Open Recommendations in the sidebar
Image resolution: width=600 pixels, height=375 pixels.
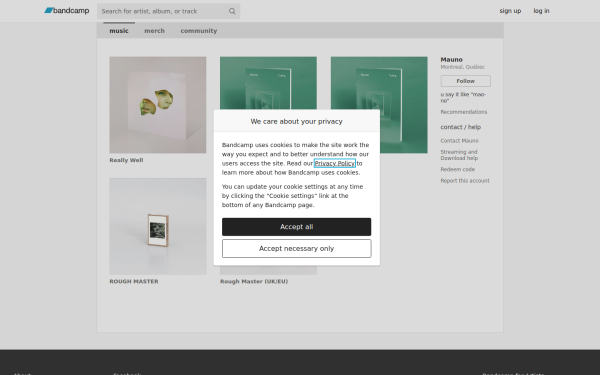[464, 112]
